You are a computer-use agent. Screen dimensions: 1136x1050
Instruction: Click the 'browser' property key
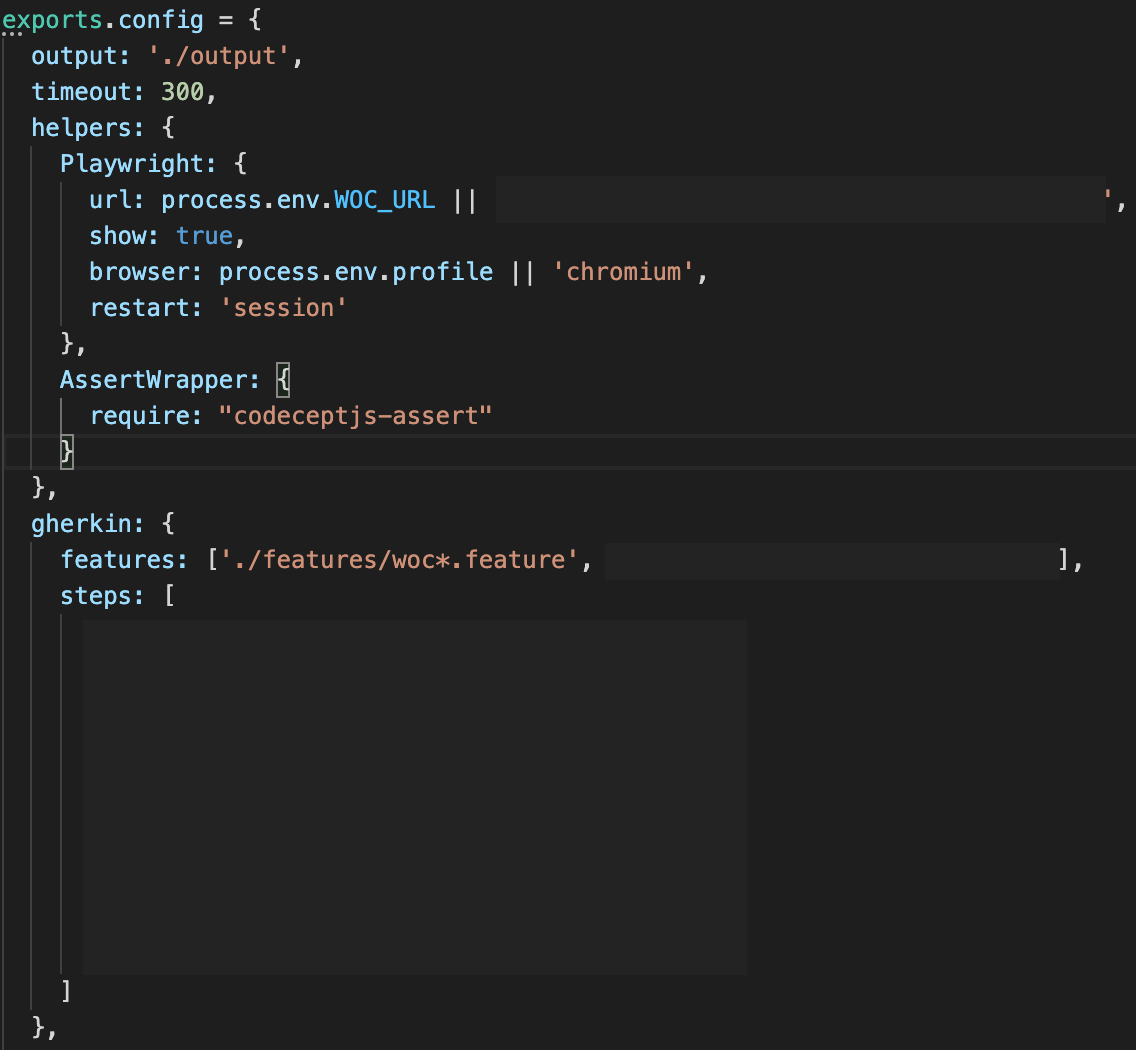(139, 272)
